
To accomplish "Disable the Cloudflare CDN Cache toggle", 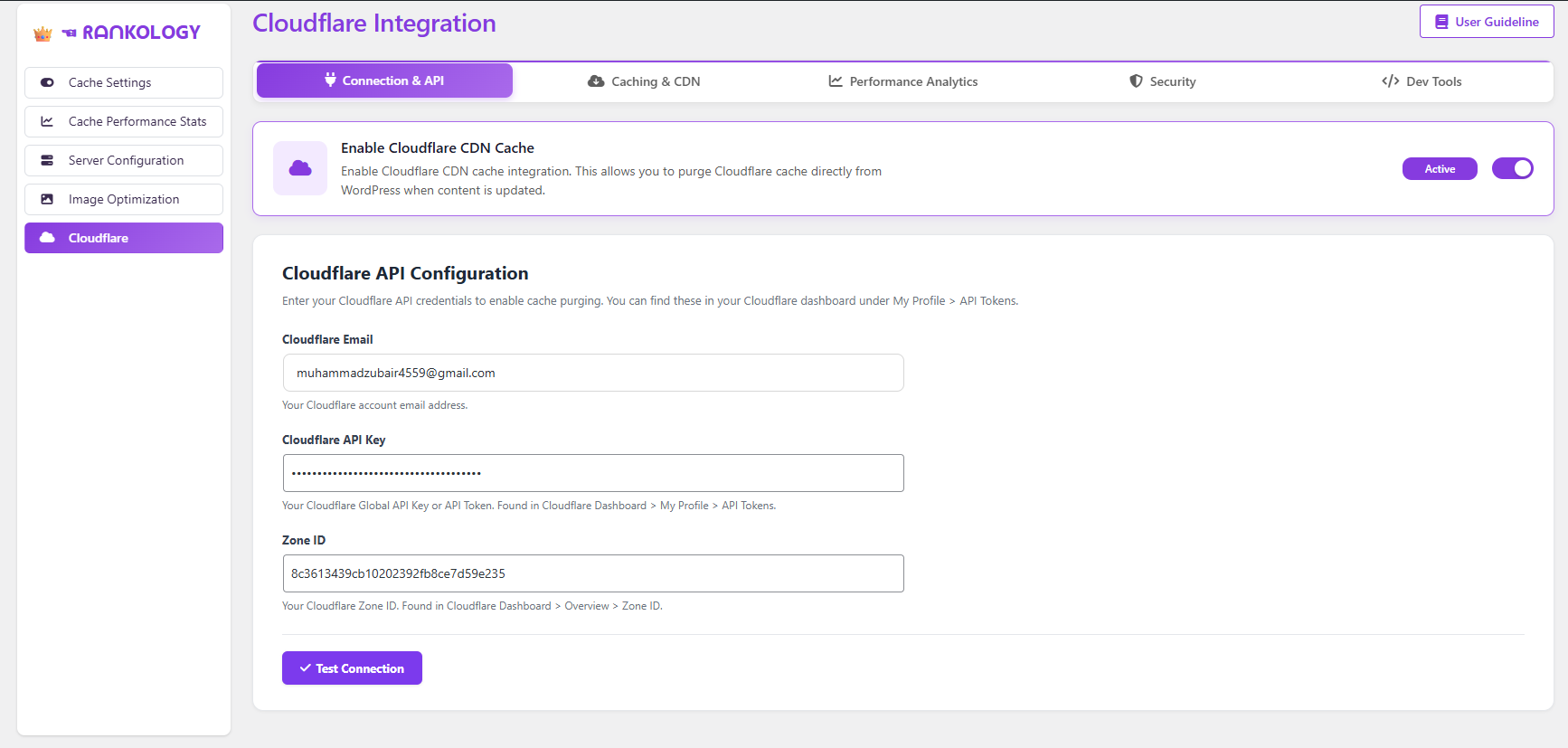I will [x=1512, y=168].
